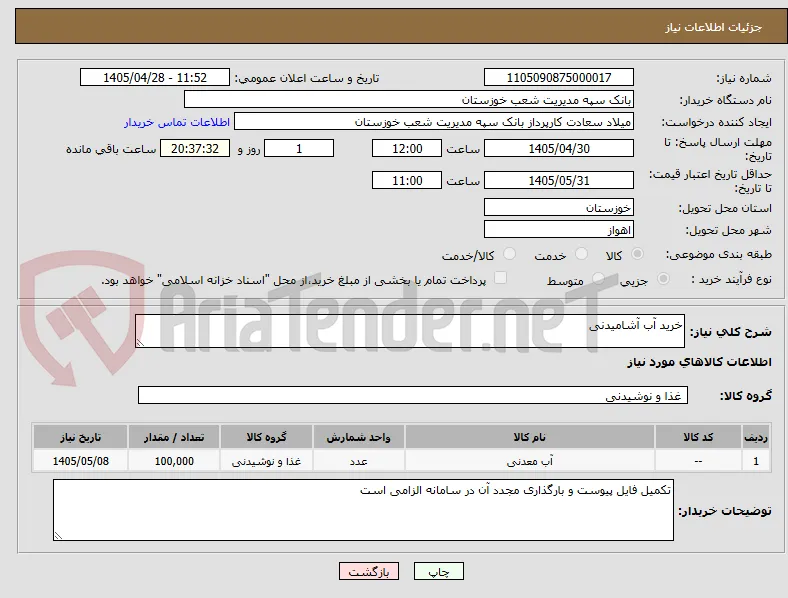788x598 pixels.
Task: Click the واحد شمارش column header
Action: (x=358, y=437)
